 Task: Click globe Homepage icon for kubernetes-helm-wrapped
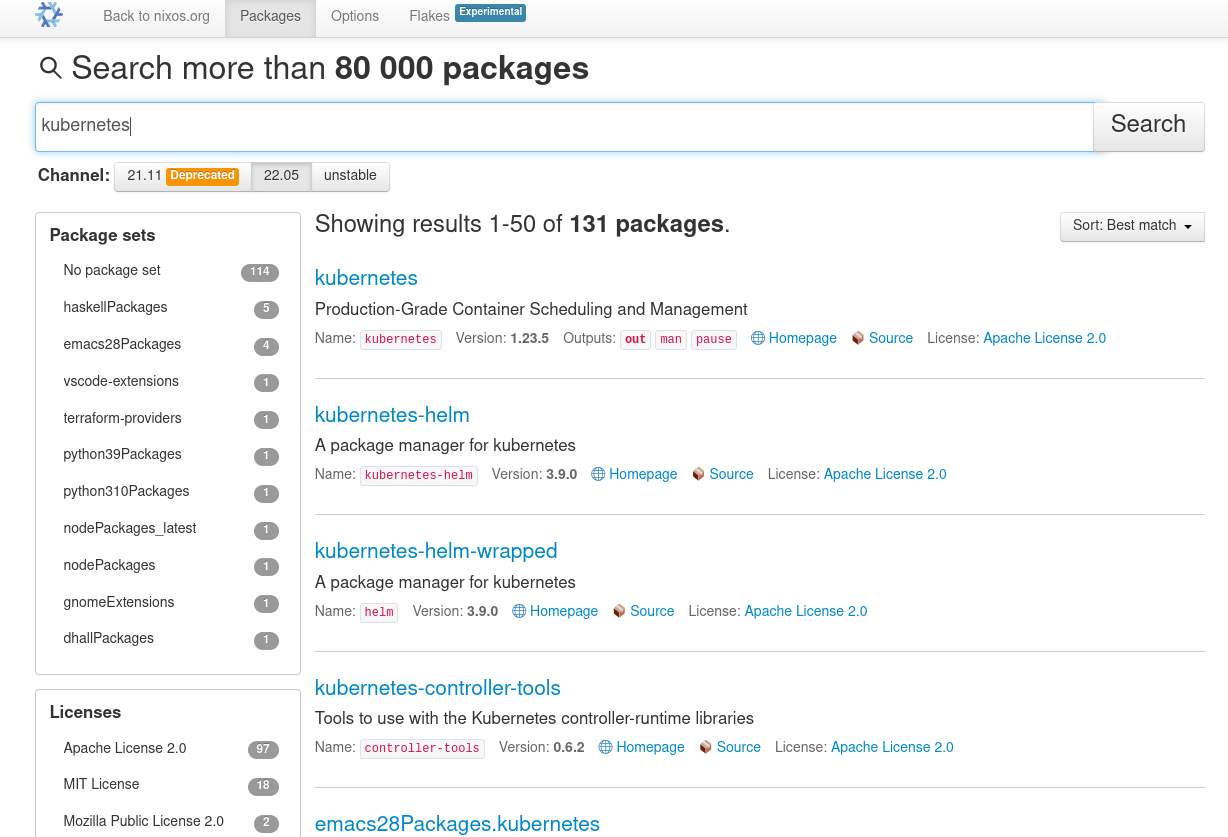(x=519, y=611)
